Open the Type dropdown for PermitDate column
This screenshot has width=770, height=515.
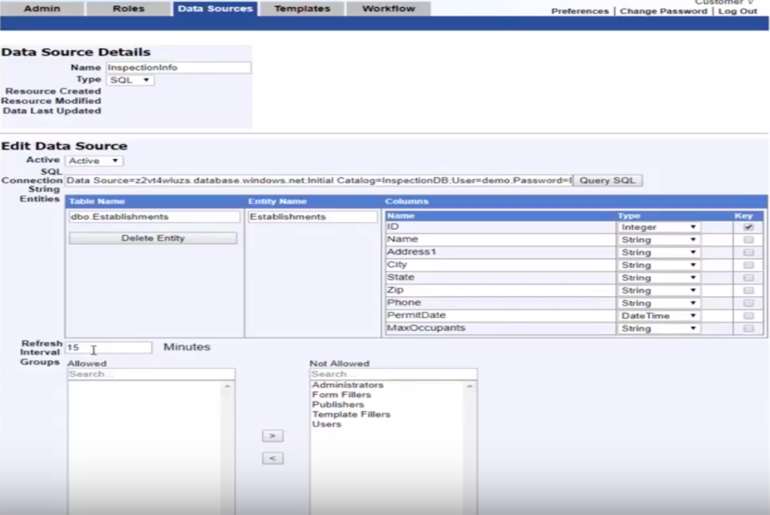pyautogui.click(x=658, y=316)
